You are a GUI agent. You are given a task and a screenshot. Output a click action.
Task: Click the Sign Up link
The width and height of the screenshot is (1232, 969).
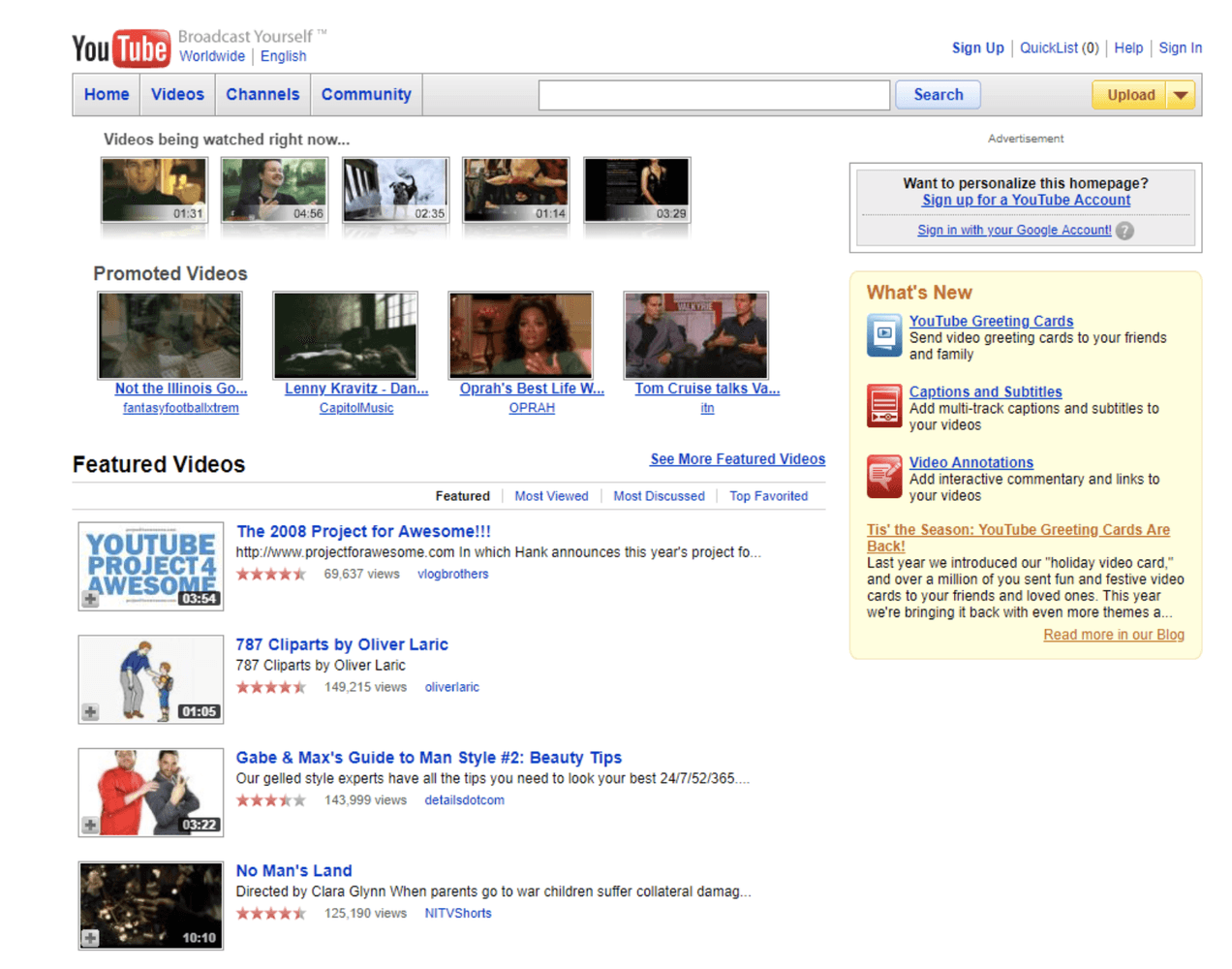(x=978, y=47)
